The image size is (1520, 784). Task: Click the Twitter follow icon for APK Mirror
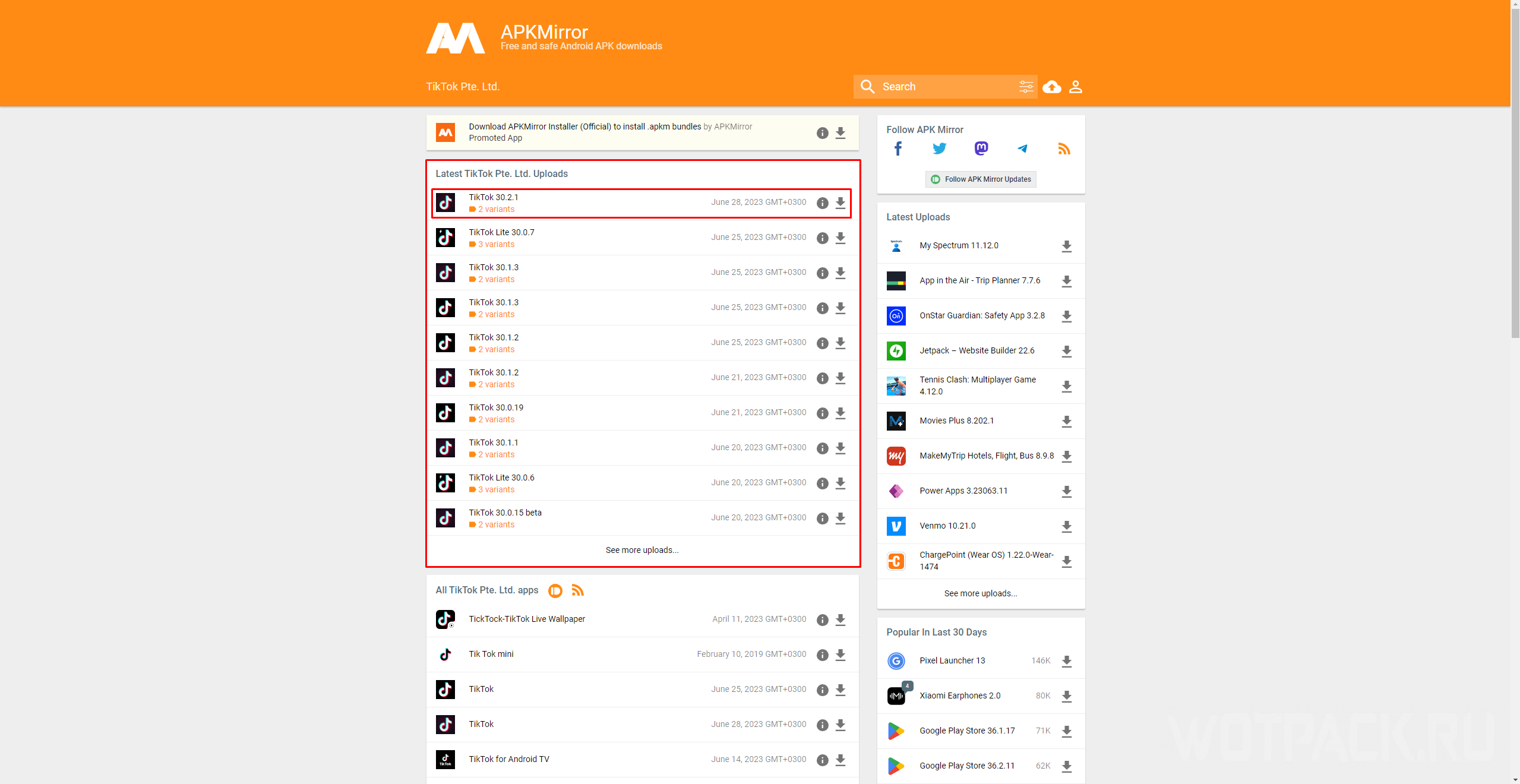tap(939, 150)
